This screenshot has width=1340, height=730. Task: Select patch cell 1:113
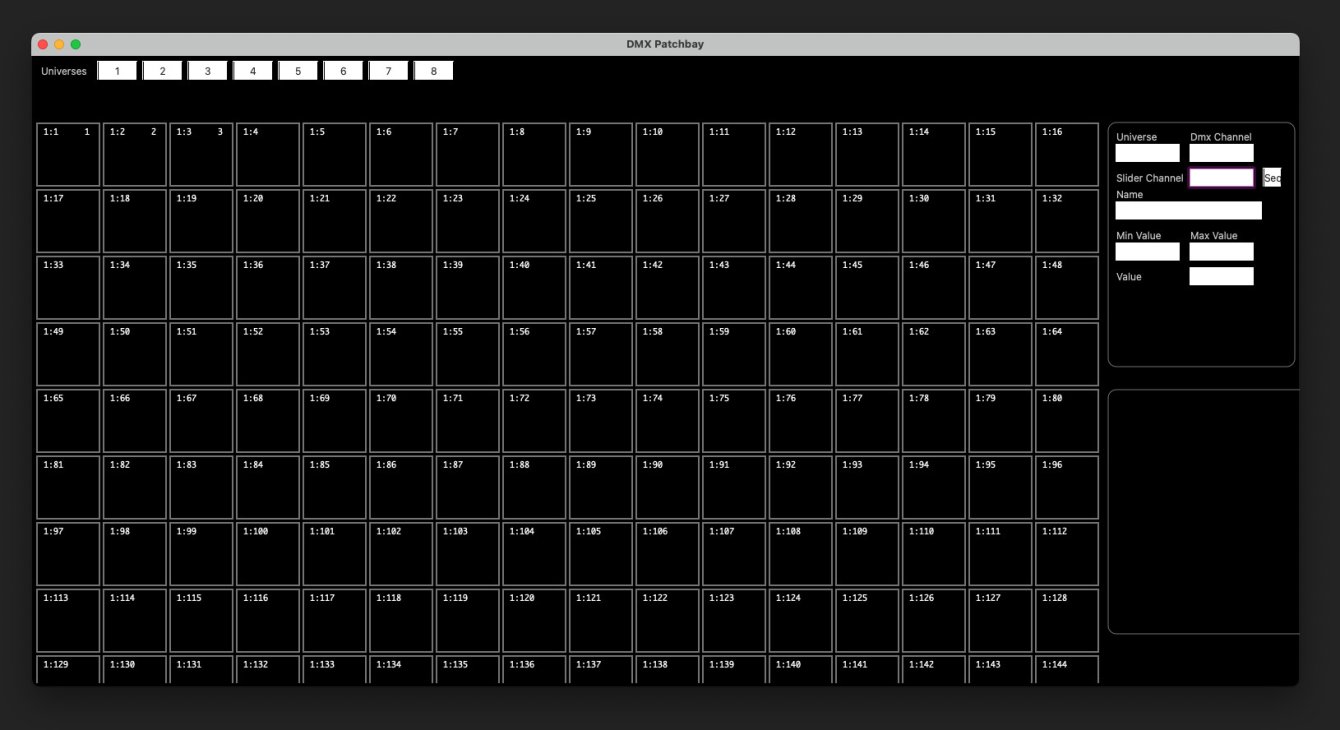(x=68, y=621)
